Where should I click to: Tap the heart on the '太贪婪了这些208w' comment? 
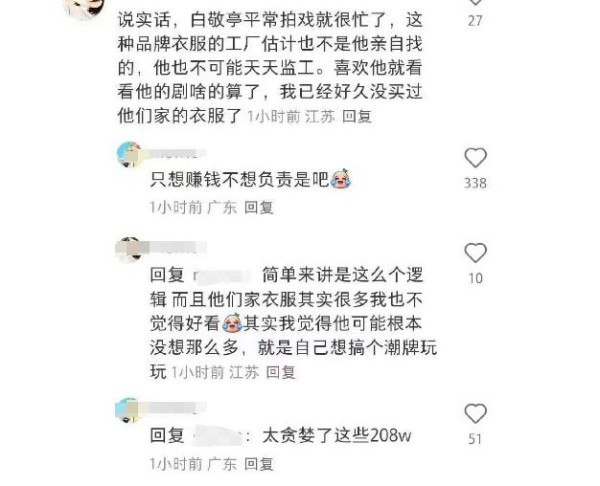coord(475,414)
